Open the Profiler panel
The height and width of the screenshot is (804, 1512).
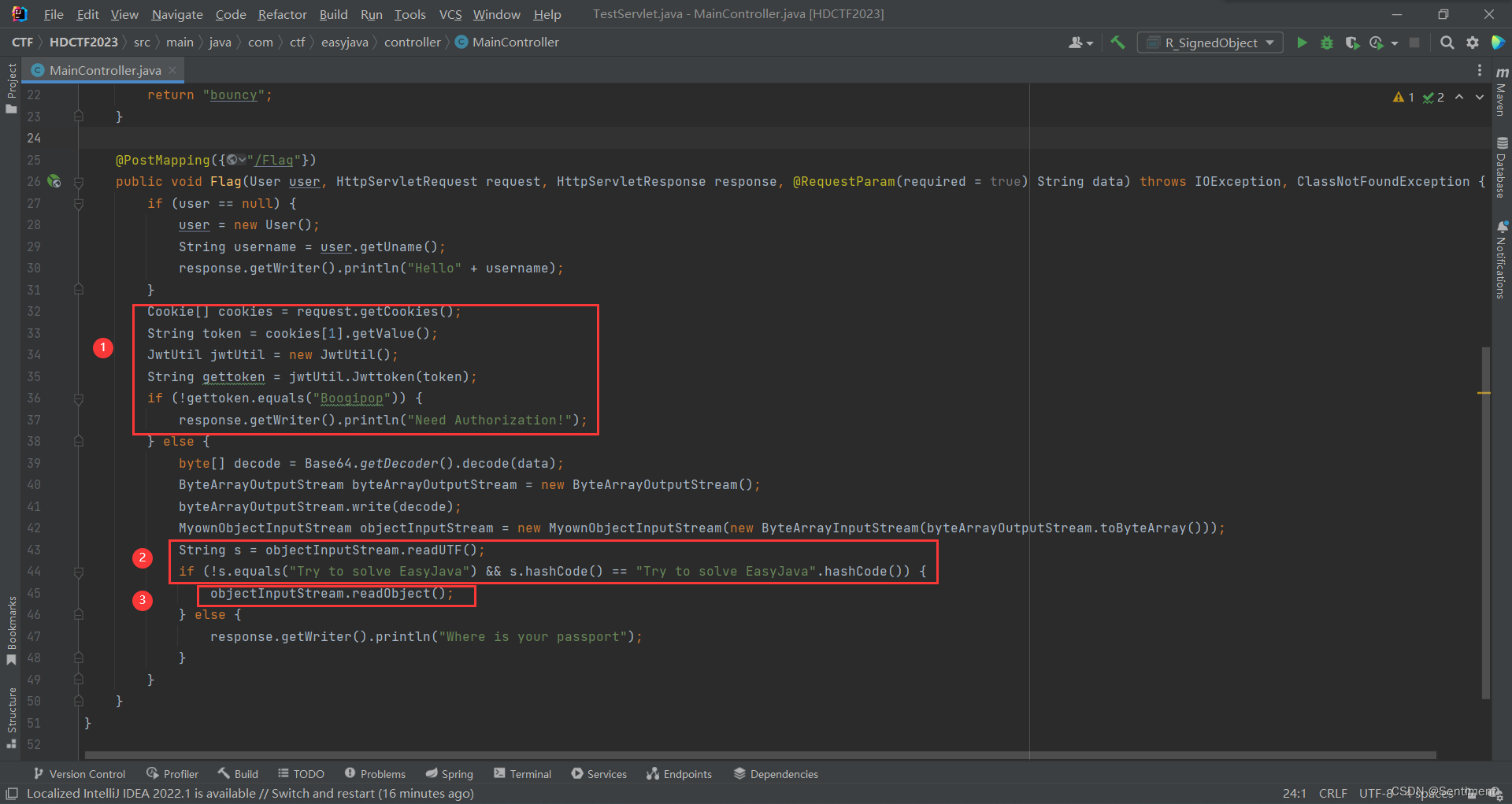pyautogui.click(x=172, y=774)
